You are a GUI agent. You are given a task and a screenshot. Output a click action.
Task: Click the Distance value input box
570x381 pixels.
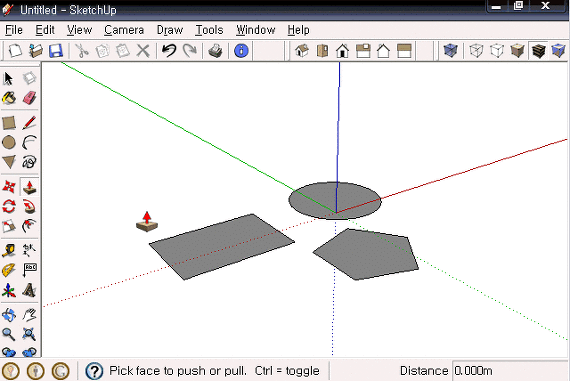point(510,370)
